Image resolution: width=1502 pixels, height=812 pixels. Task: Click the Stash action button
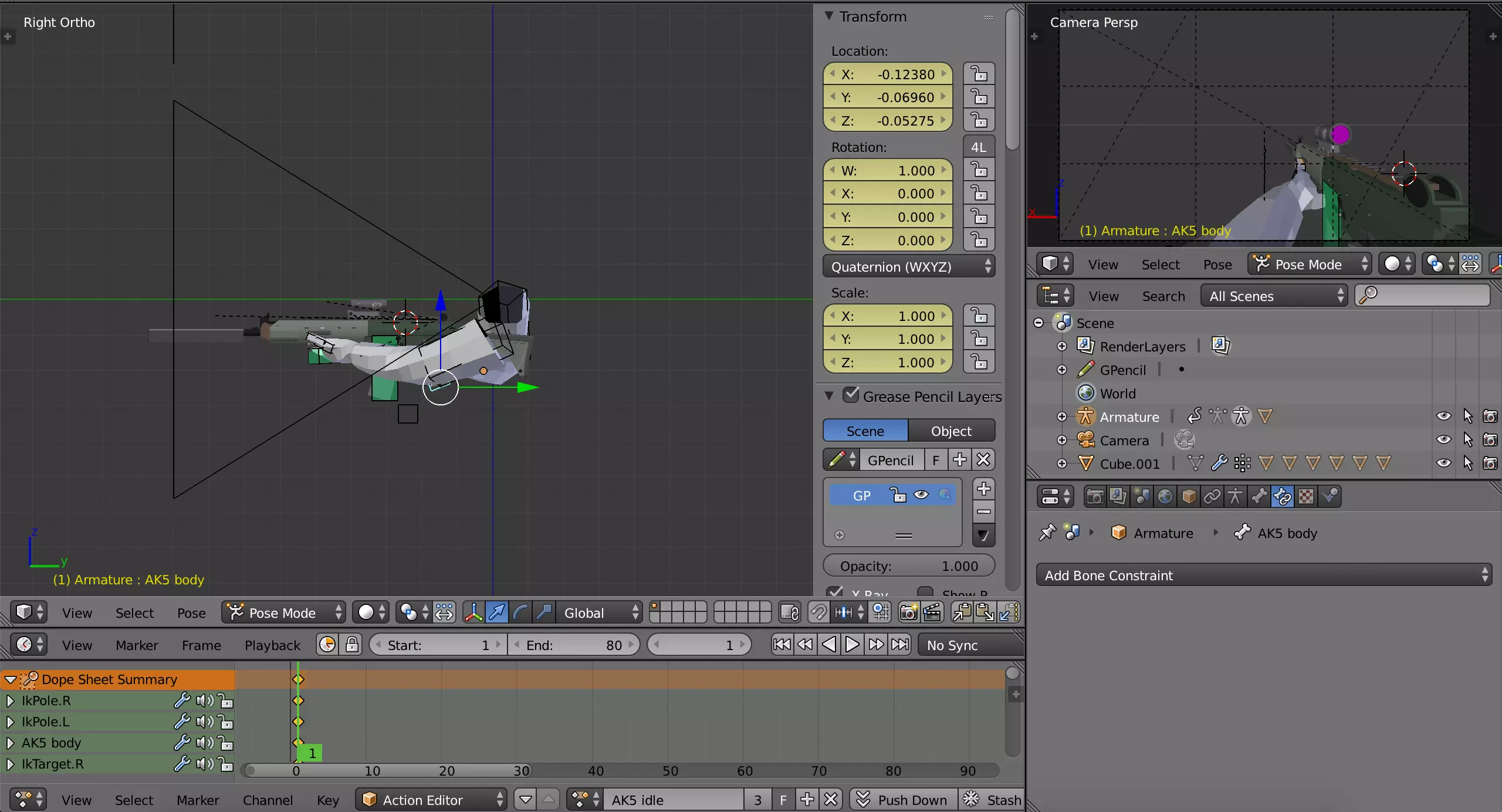pos(993,800)
